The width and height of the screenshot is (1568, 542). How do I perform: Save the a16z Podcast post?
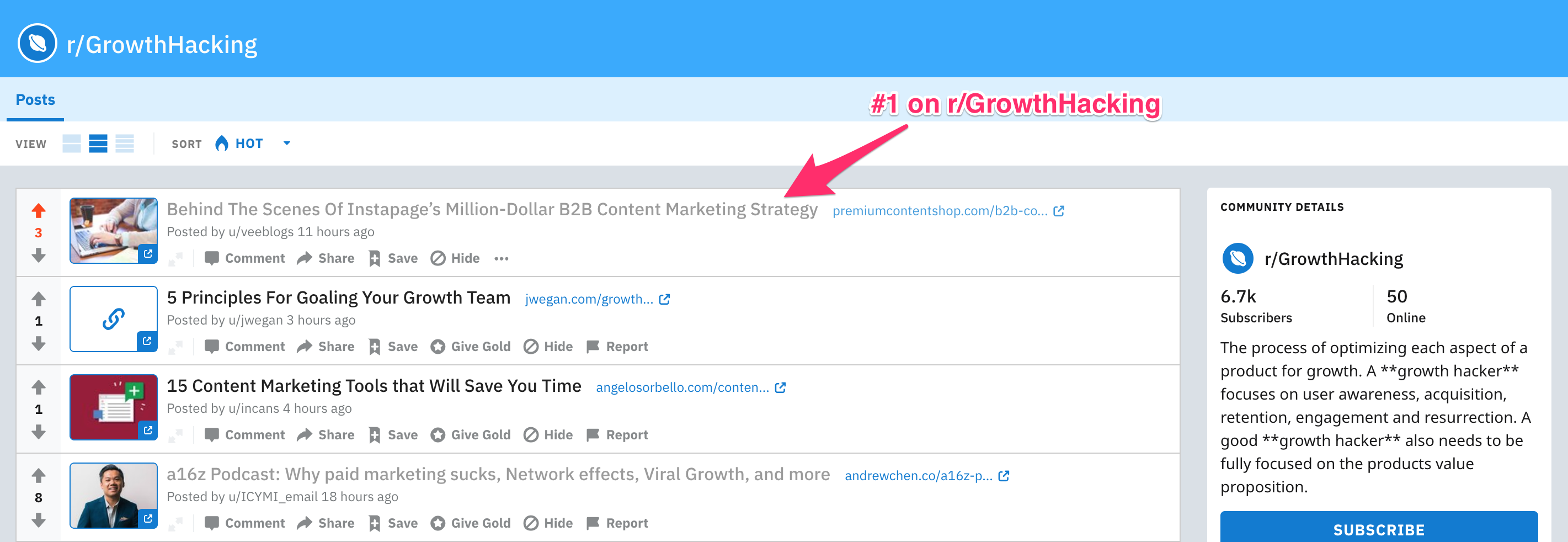click(x=393, y=523)
